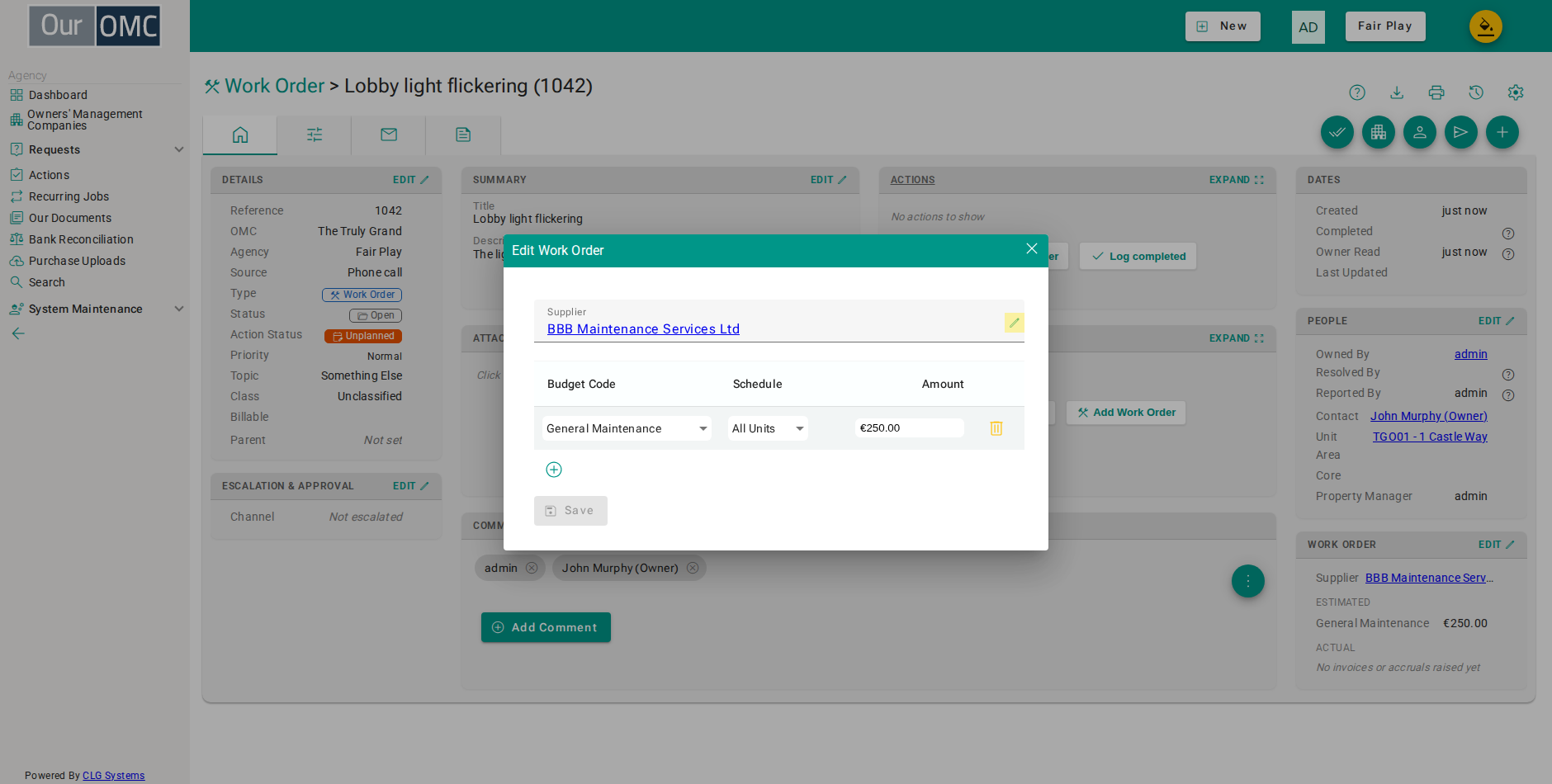
Task: Delete the General Maintenance budget row
Action: [x=996, y=428]
